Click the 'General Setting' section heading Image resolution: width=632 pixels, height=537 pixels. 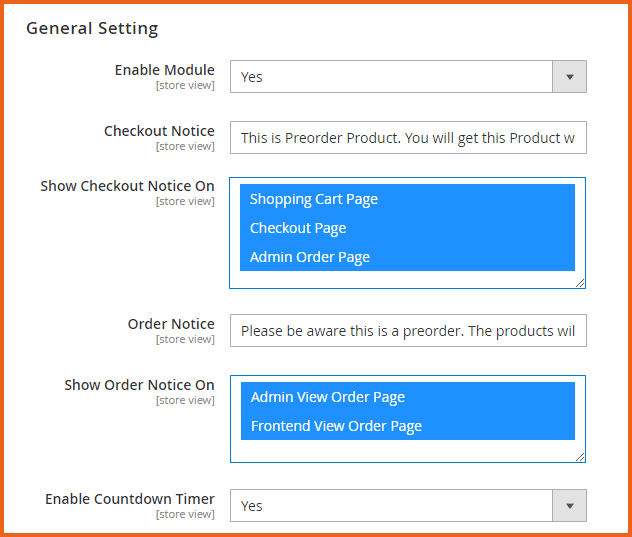point(92,28)
